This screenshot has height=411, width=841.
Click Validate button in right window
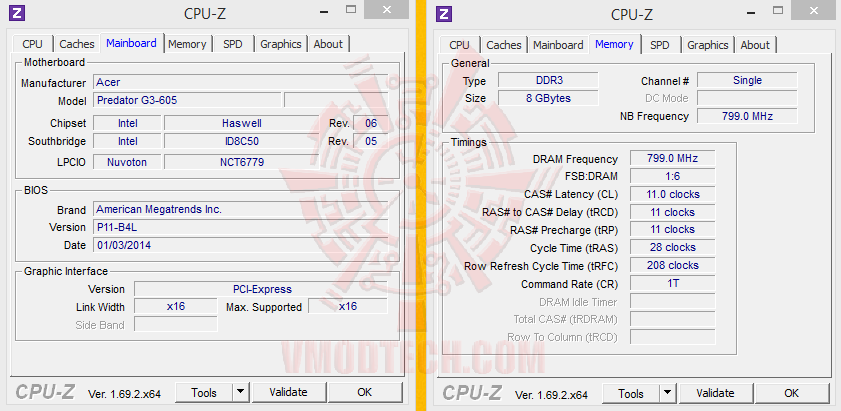pyautogui.click(x=715, y=394)
